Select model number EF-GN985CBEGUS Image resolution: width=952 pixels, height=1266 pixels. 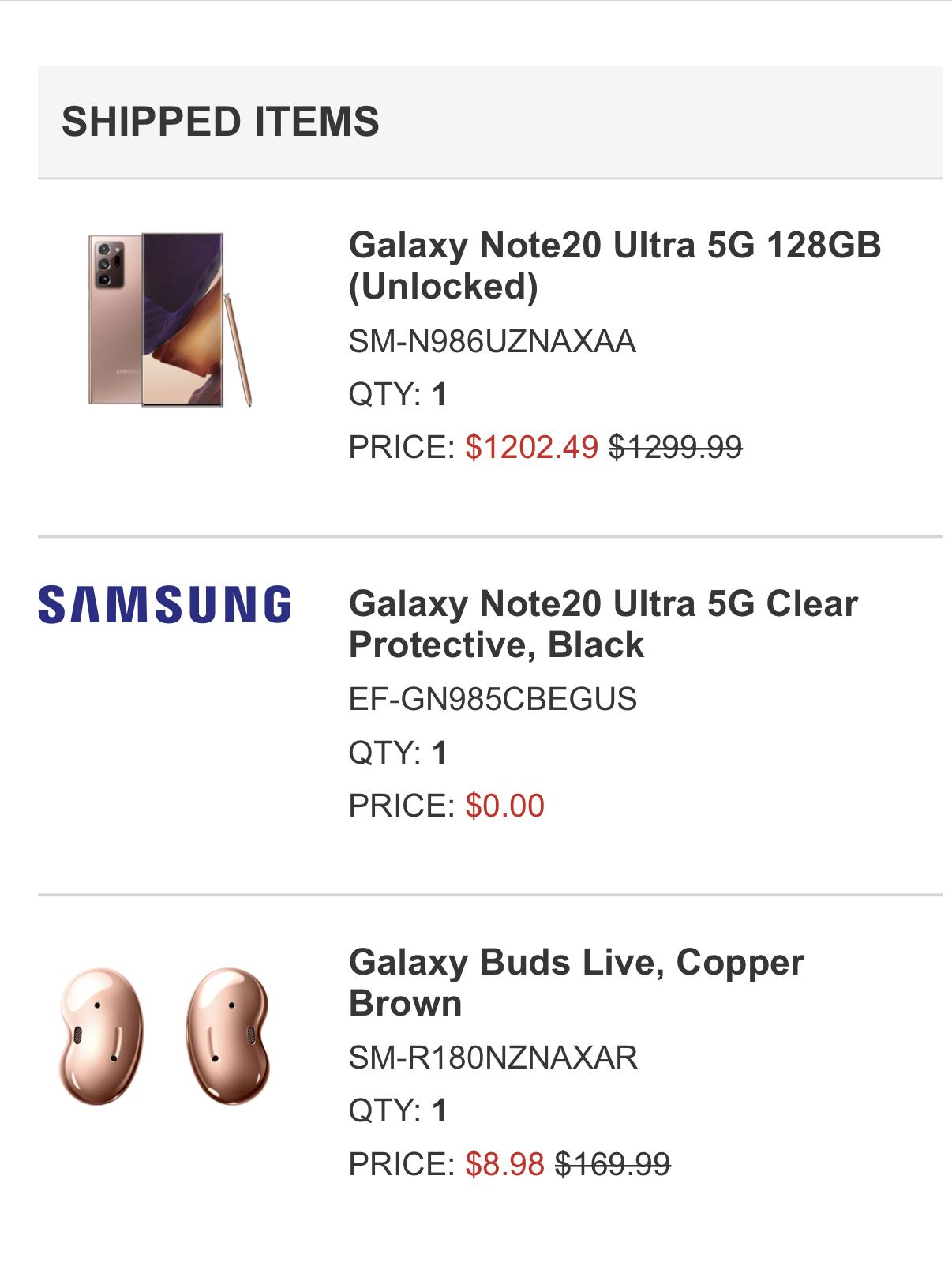pyautogui.click(x=493, y=700)
